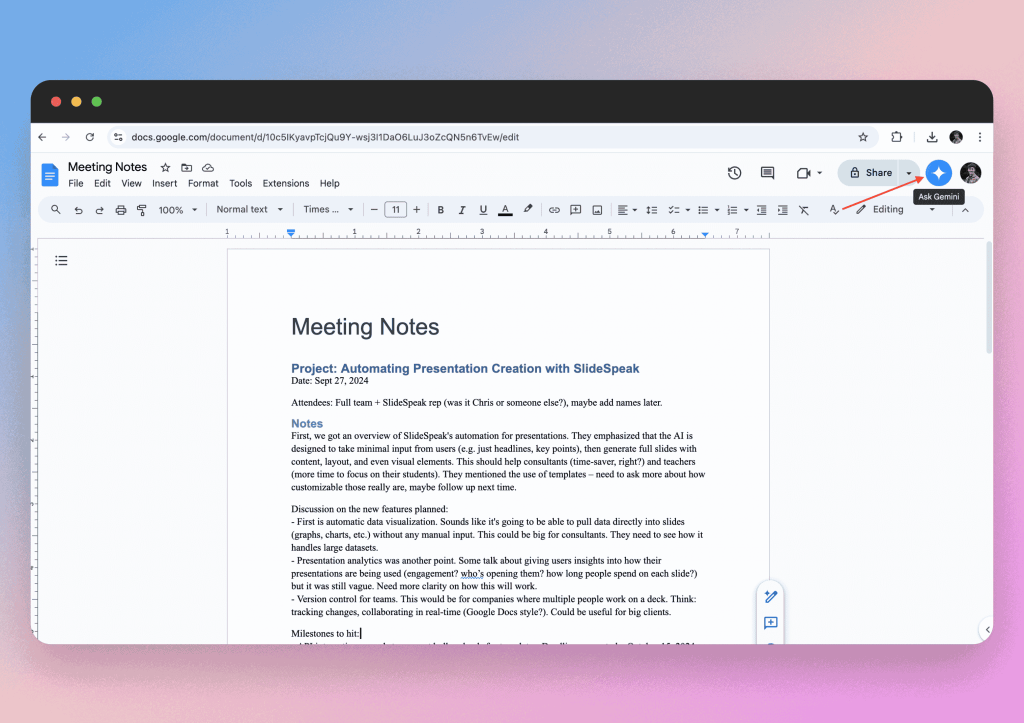Open version history clock icon
Image resolution: width=1024 pixels, height=723 pixels.
(734, 173)
